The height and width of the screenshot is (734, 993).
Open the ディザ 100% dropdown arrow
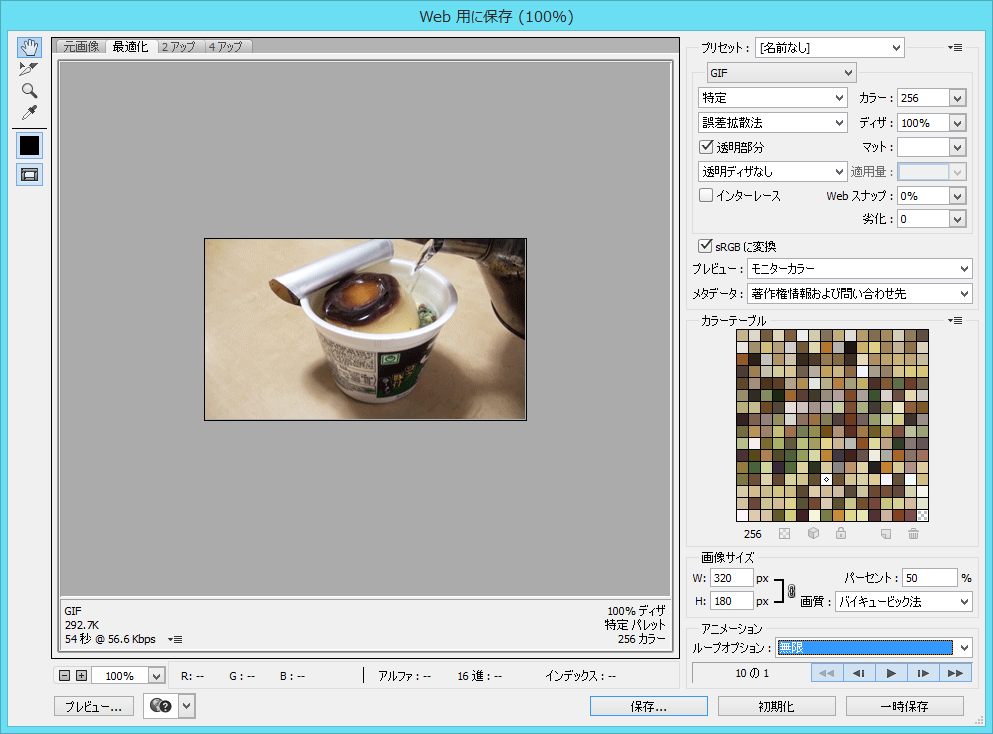(x=958, y=123)
